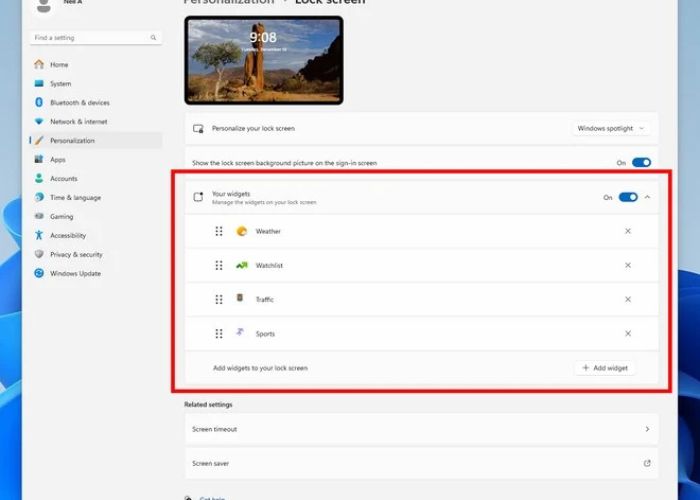The width and height of the screenshot is (700, 500).
Task: Remove the Sports widget
Action: pos(628,333)
